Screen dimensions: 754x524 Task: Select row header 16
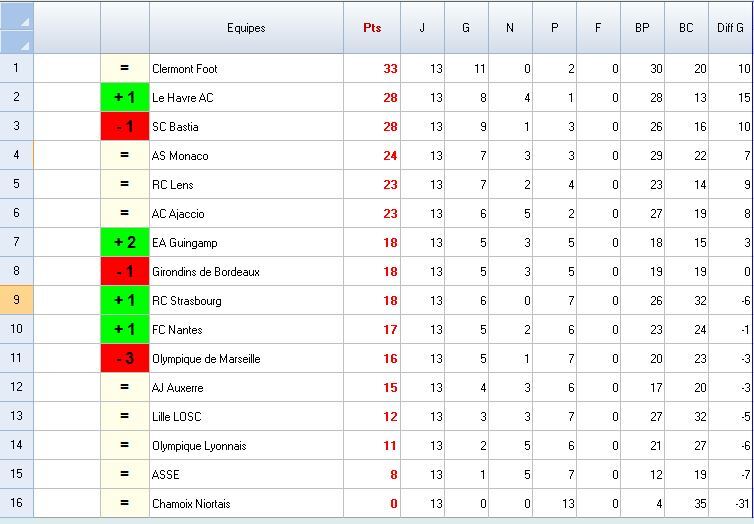17,504
